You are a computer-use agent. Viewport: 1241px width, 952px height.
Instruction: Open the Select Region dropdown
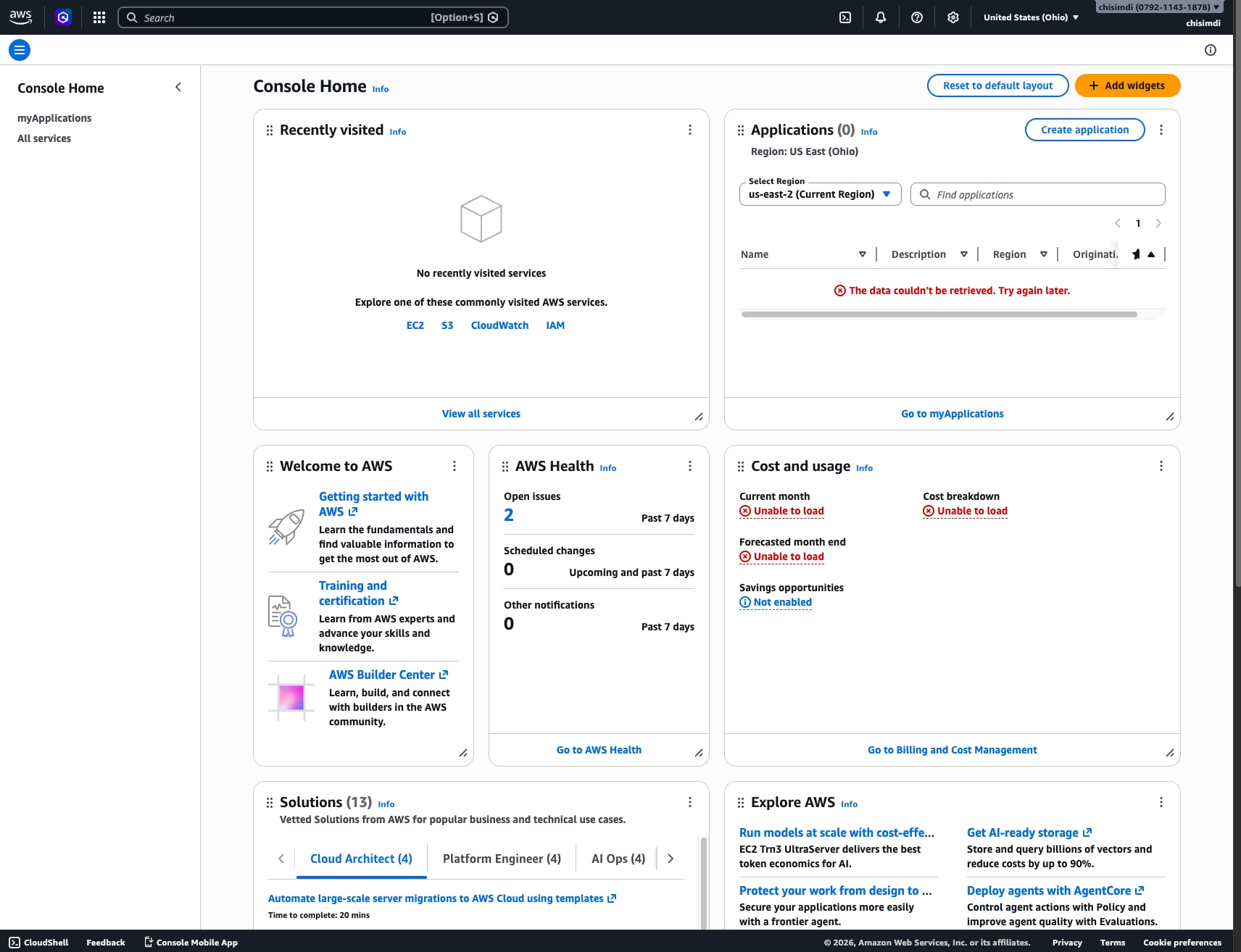click(x=820, y=194)
